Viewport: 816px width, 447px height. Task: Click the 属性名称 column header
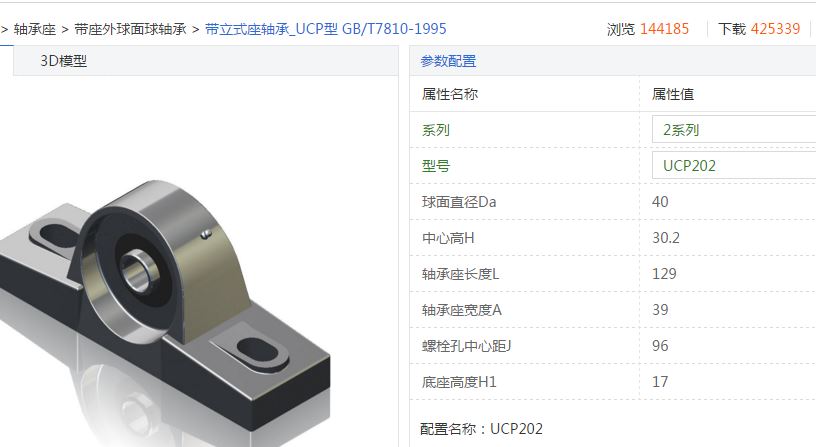click(x=450, y=94)
